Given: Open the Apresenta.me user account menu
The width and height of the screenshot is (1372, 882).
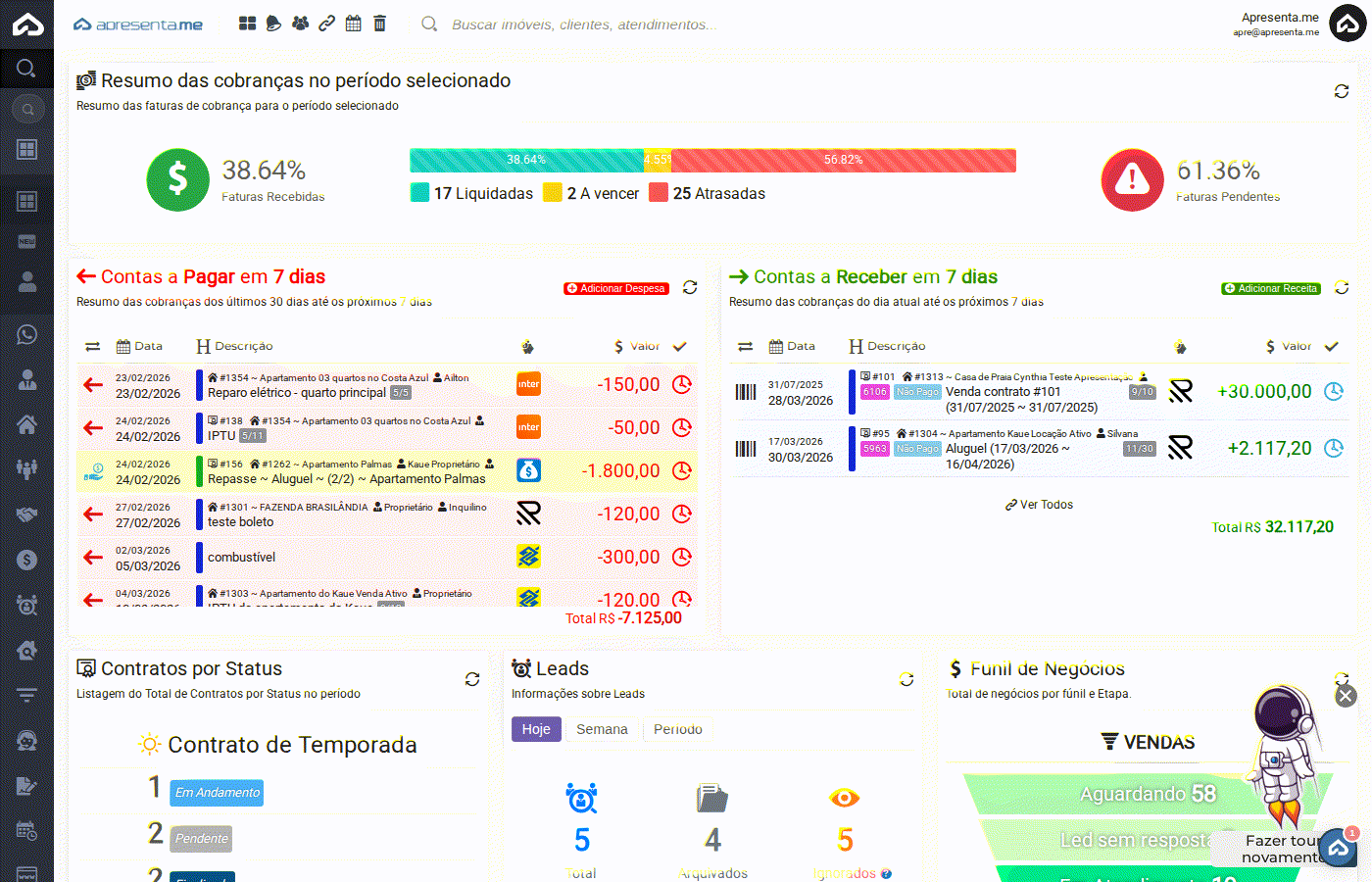Looking at the screenshot, I should click(x=1347, y=24).
